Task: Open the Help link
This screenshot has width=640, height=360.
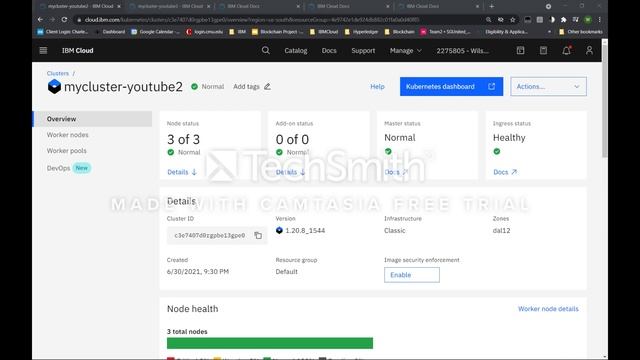Action: (x=377, y=87)
